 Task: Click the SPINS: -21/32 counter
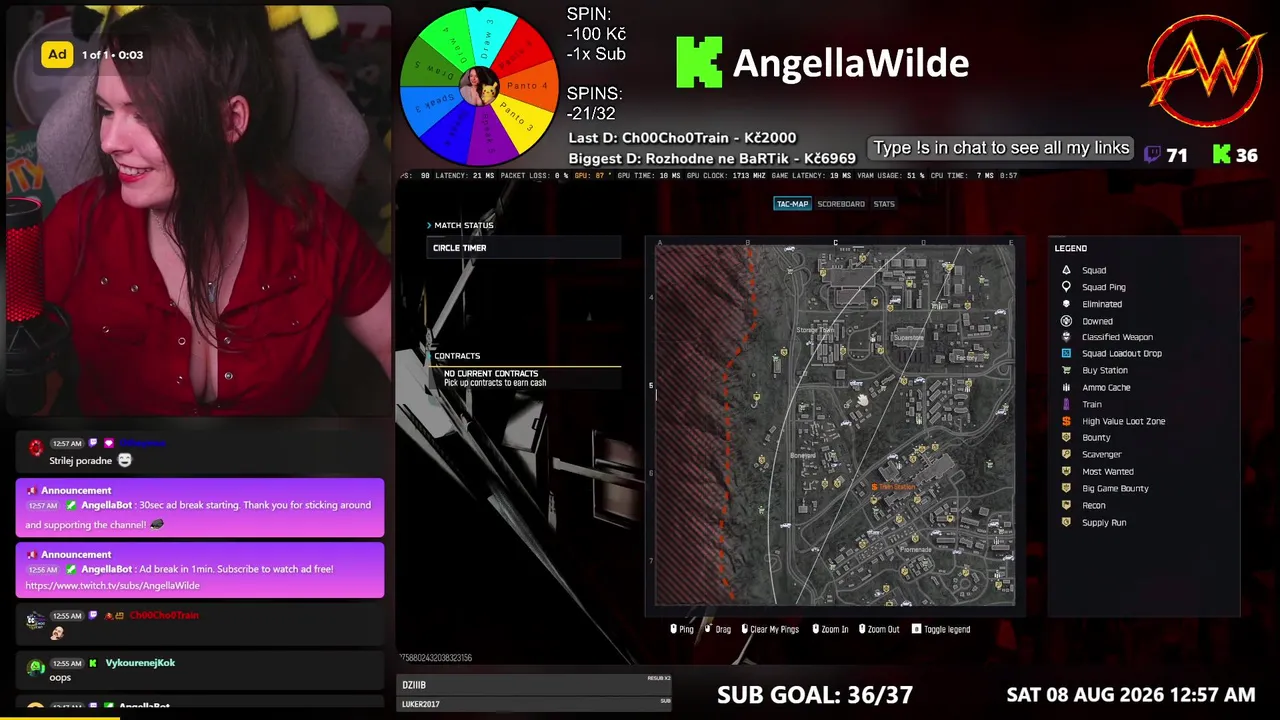click(595, 103)
